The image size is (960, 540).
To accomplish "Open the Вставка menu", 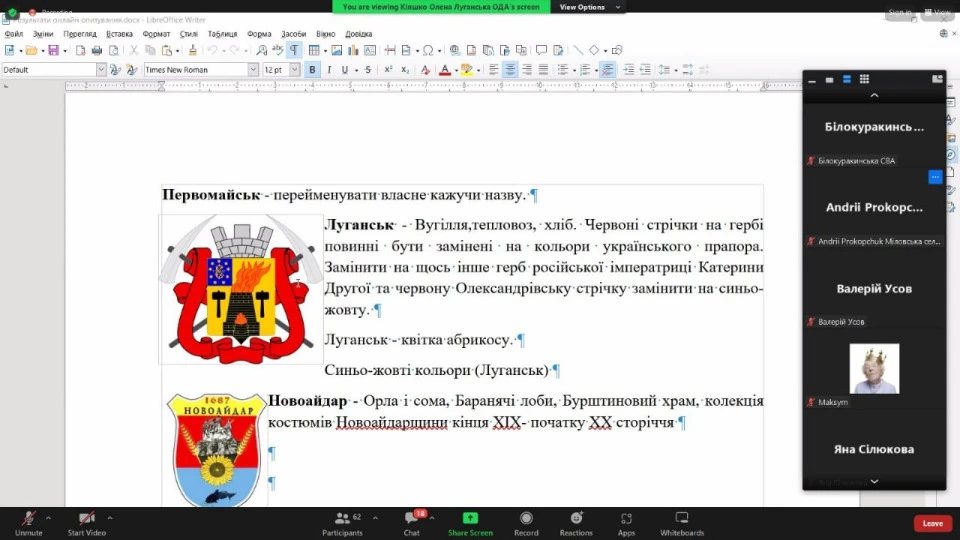I will (x=119, y=34).
